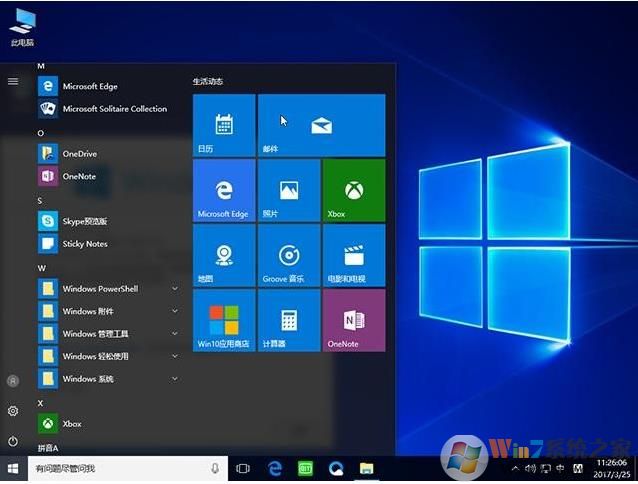The height and width of the screenshot is (484, 638).
Task: Open the Win10应用商店 store tile
Action: (223, 321)
